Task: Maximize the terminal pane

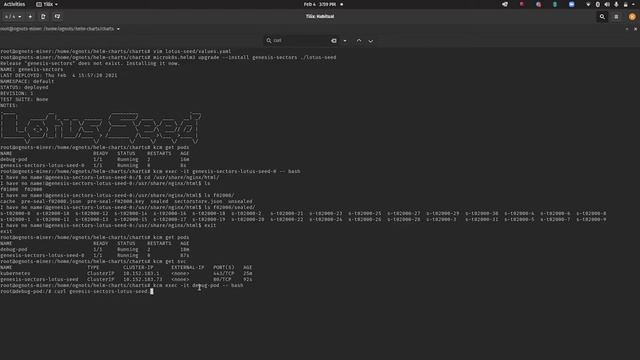Action: (x=627, y=29)
